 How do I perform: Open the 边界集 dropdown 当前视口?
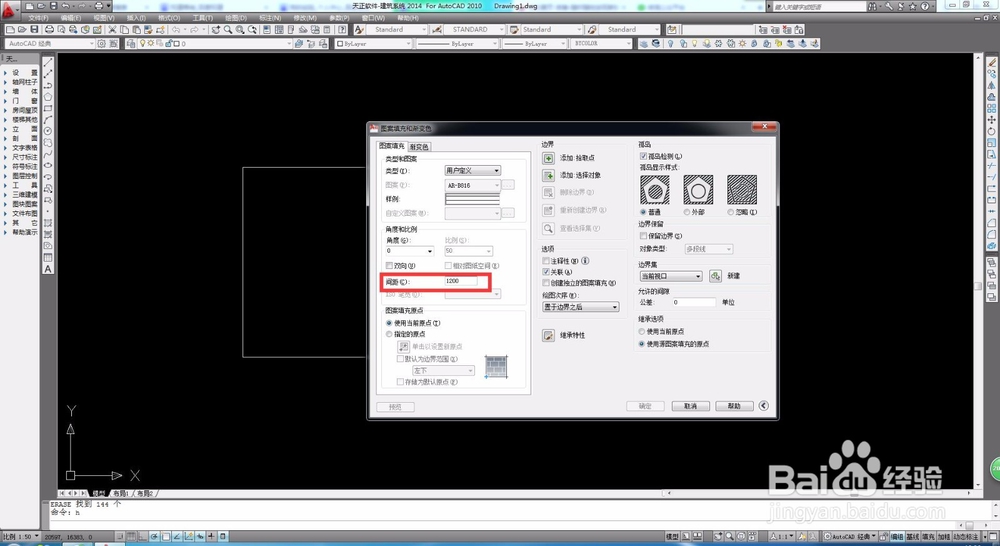(x=671, y=276)
